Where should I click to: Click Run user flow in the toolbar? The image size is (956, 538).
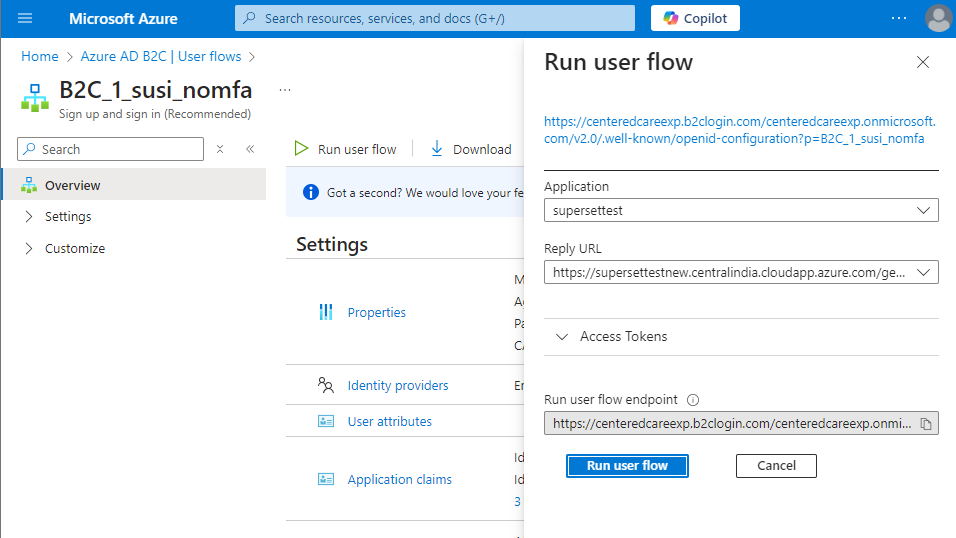click(345, 149)
